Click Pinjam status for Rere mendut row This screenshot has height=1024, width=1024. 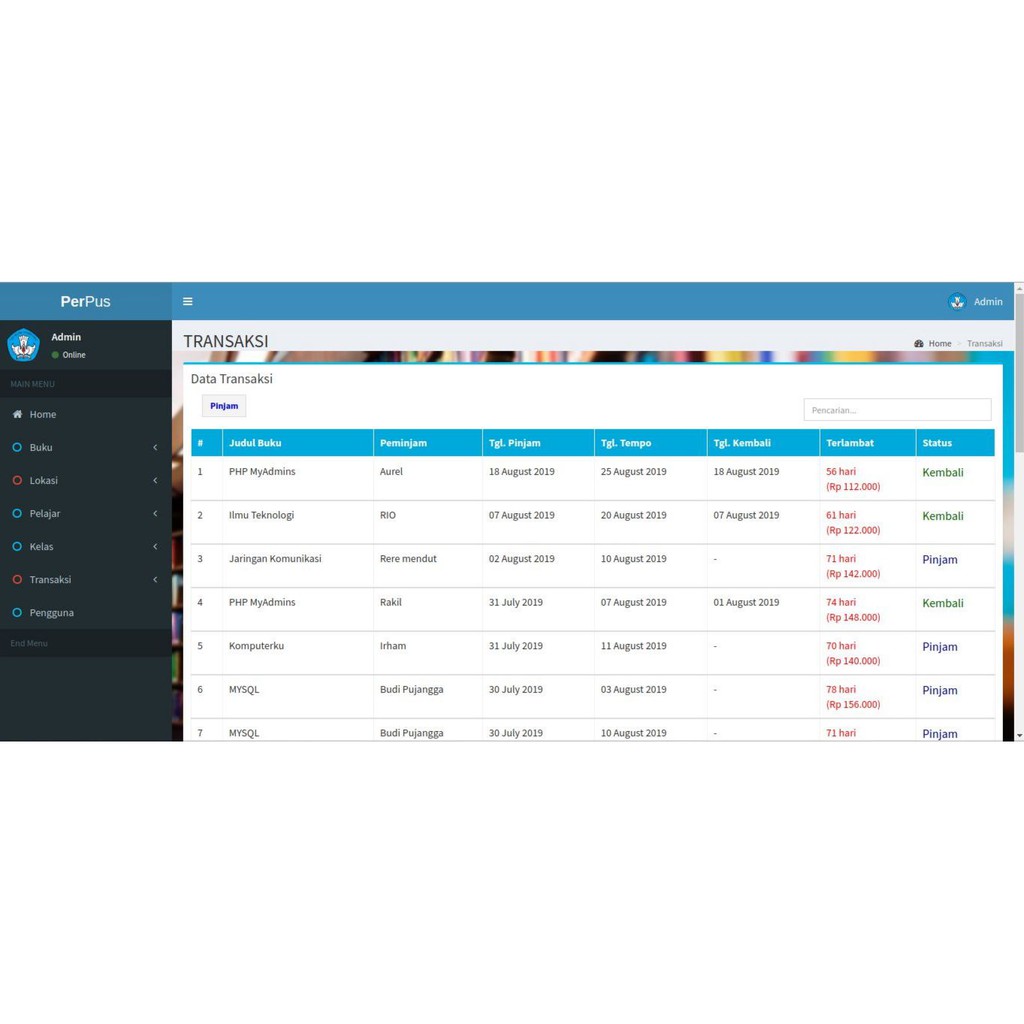click(940, 560)
